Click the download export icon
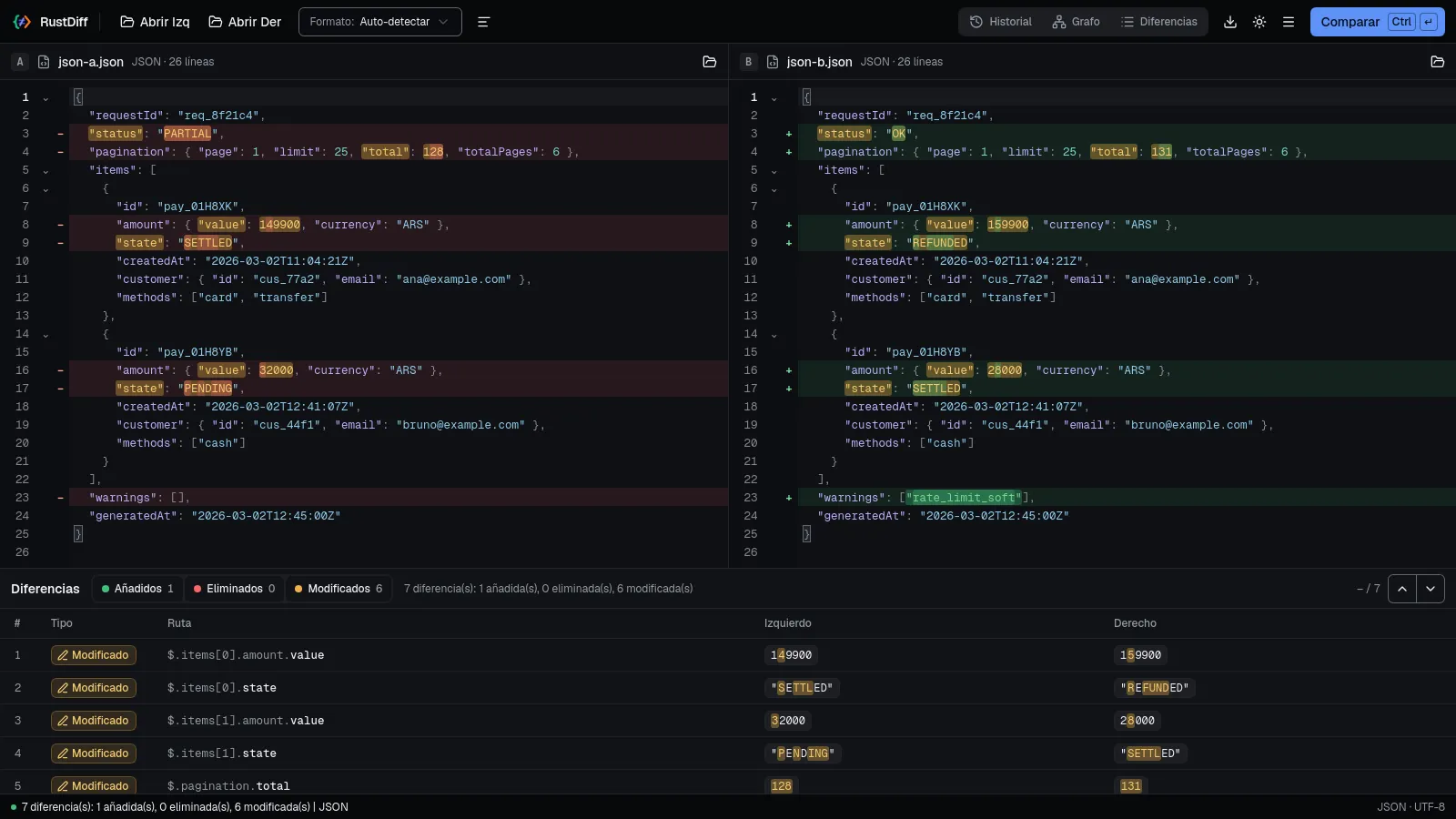Screen dimensions: 1456x819 (1230, 22)
